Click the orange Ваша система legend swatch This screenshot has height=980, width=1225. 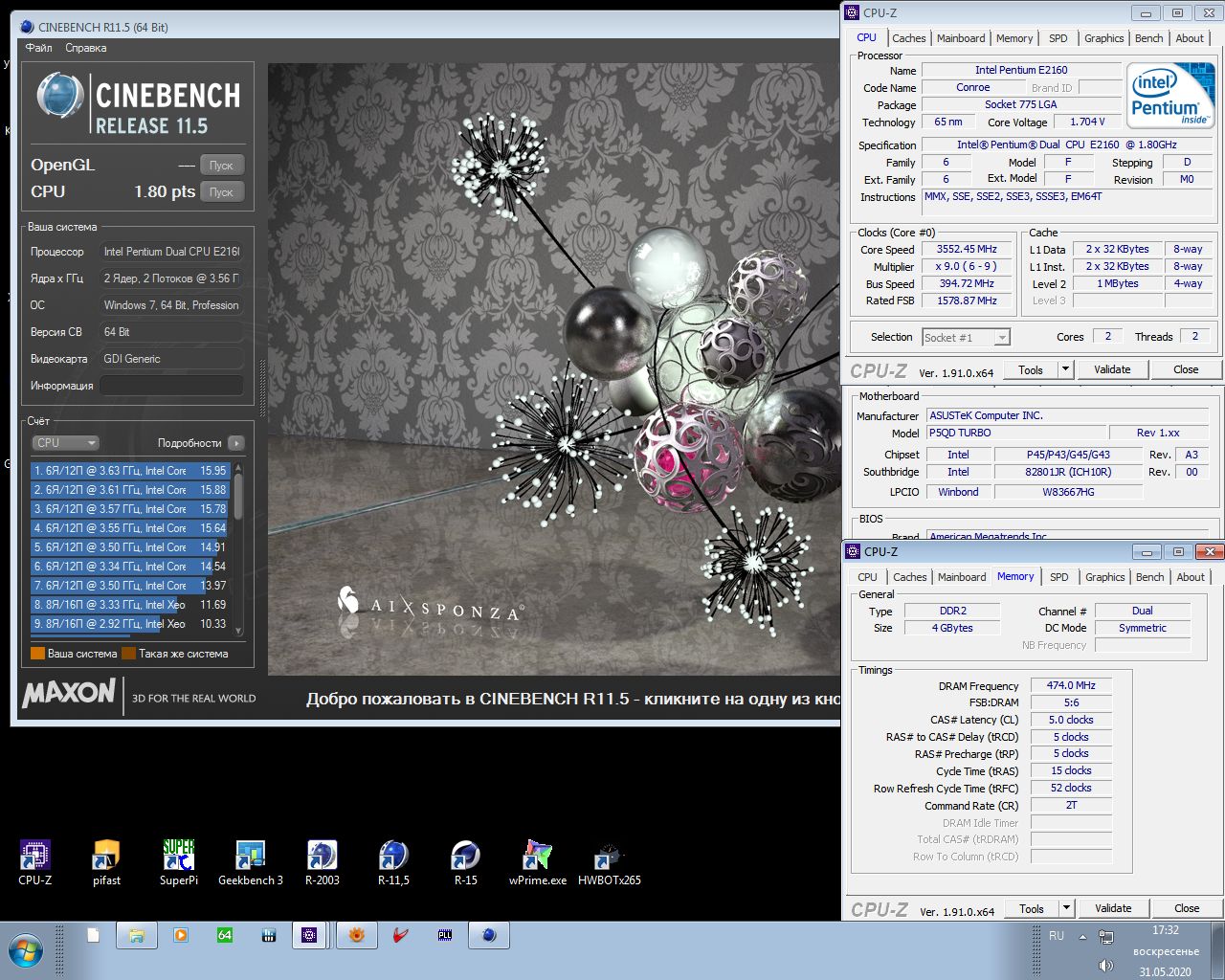point(37,654)
